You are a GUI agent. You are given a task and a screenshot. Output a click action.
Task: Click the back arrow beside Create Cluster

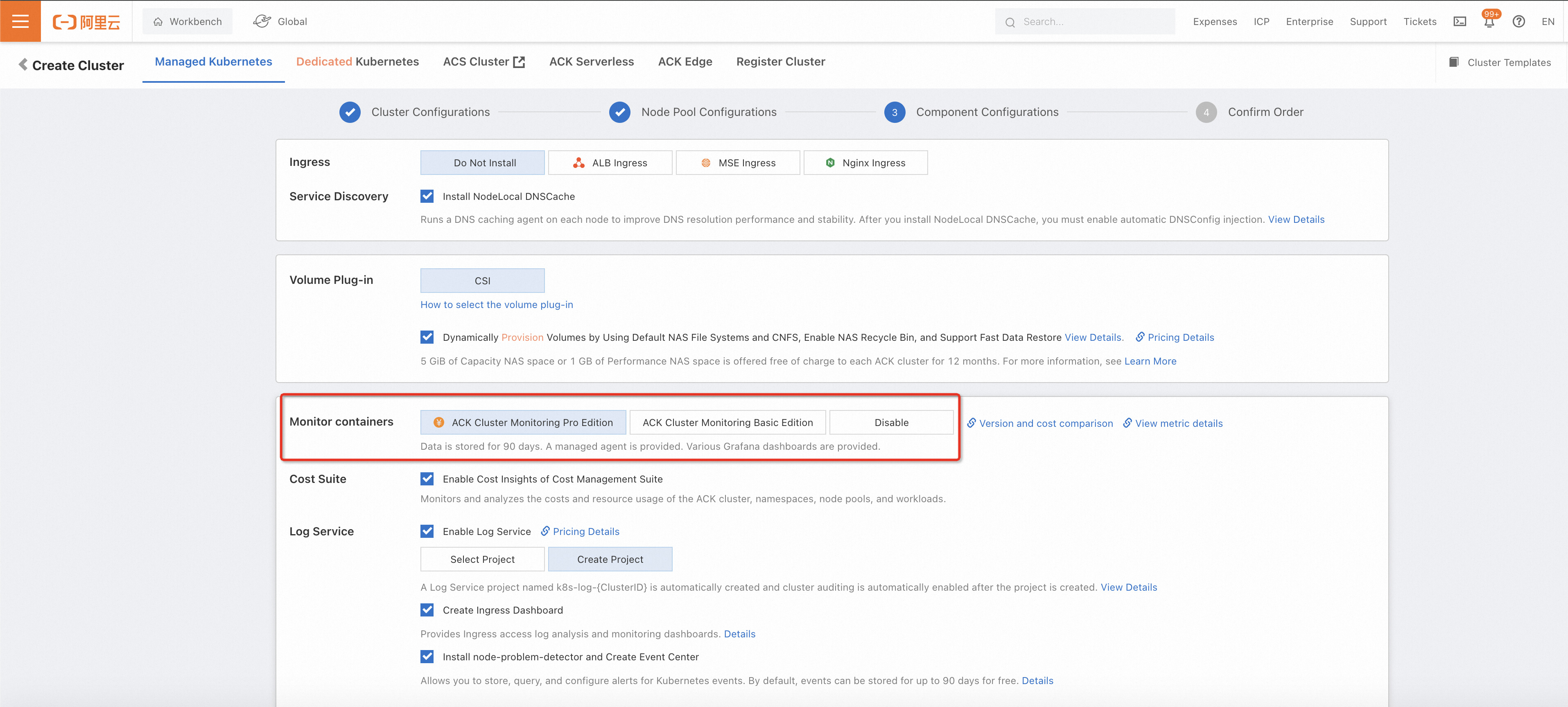click(23, 65)
